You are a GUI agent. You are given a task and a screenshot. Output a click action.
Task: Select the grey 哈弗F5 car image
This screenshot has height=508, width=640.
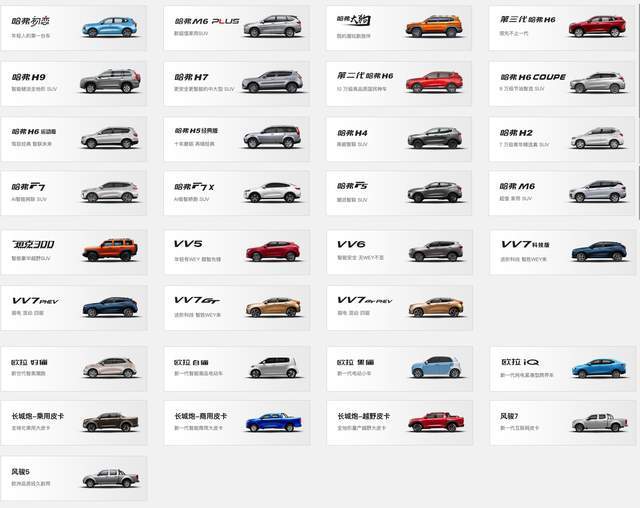pyautogui.click(x=435, y=192)
